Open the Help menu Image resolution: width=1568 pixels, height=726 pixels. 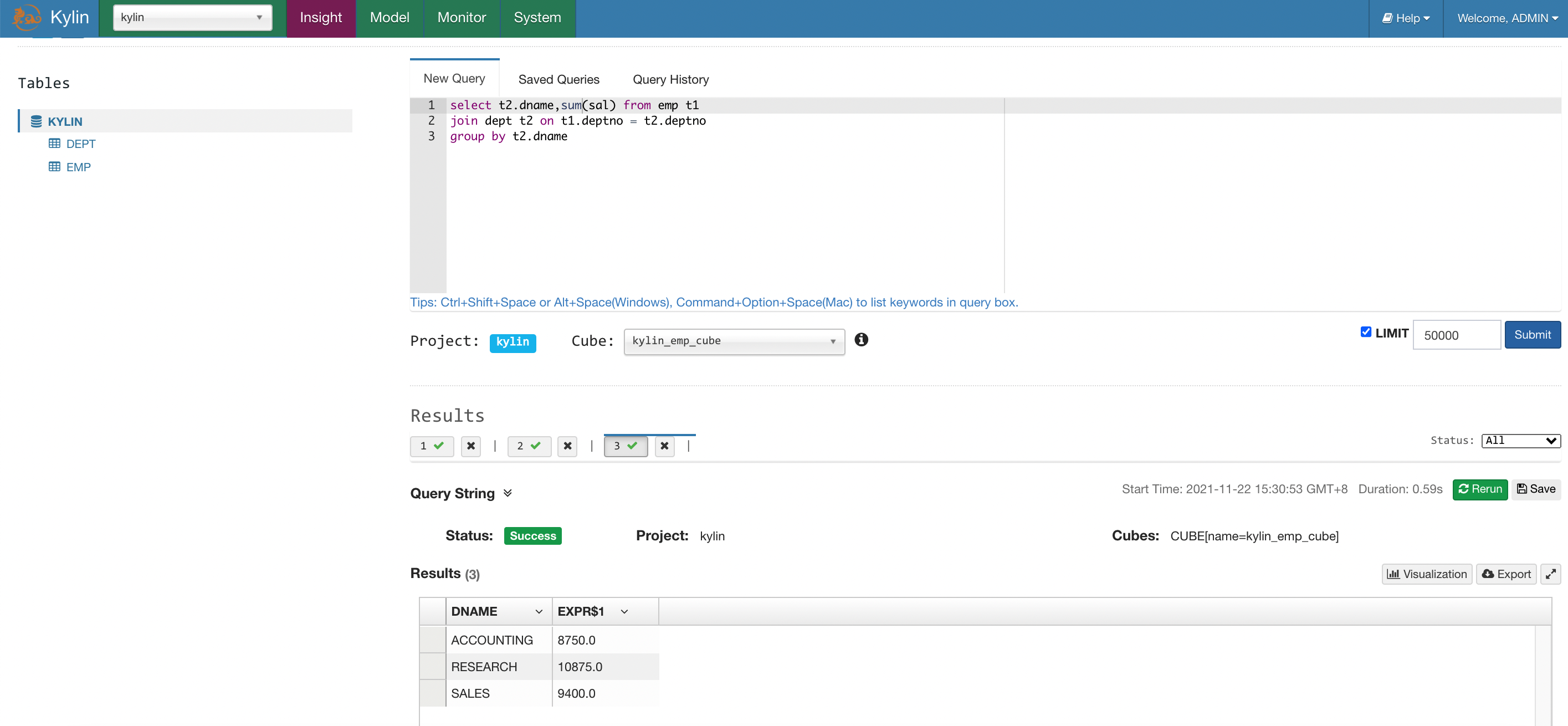point(1406,18)
